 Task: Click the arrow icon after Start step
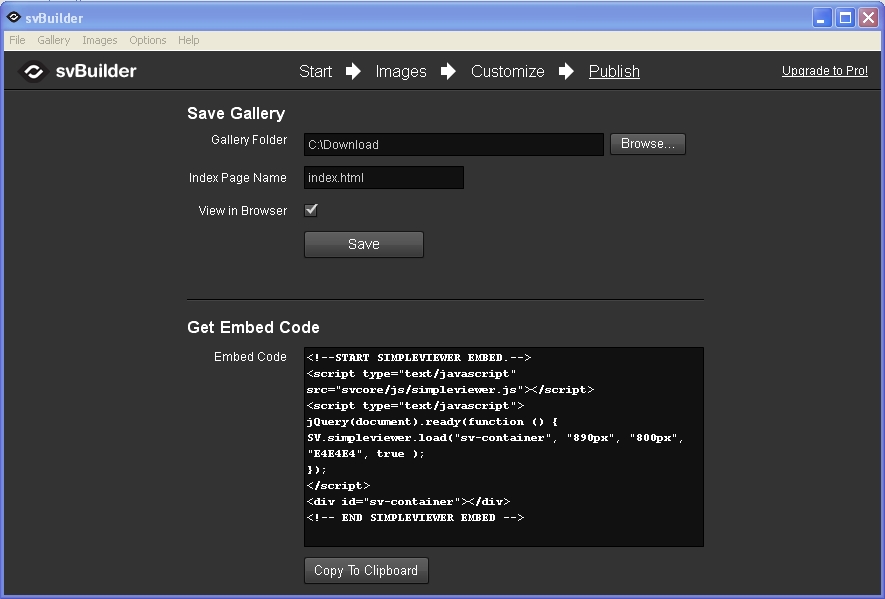354,71
